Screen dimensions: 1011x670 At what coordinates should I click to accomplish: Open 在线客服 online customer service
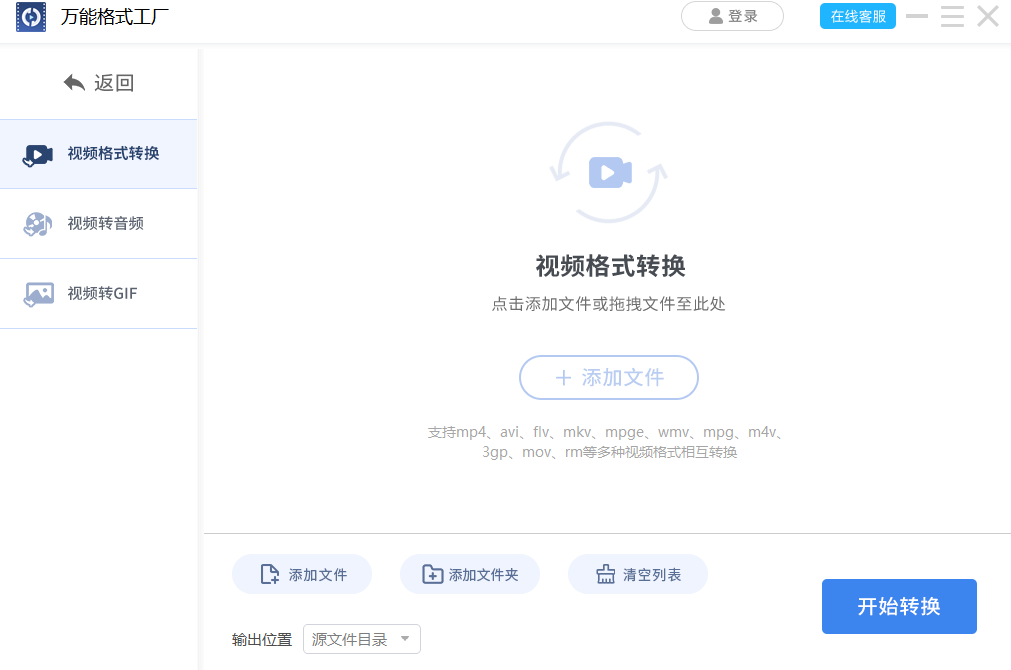[857, 16]
